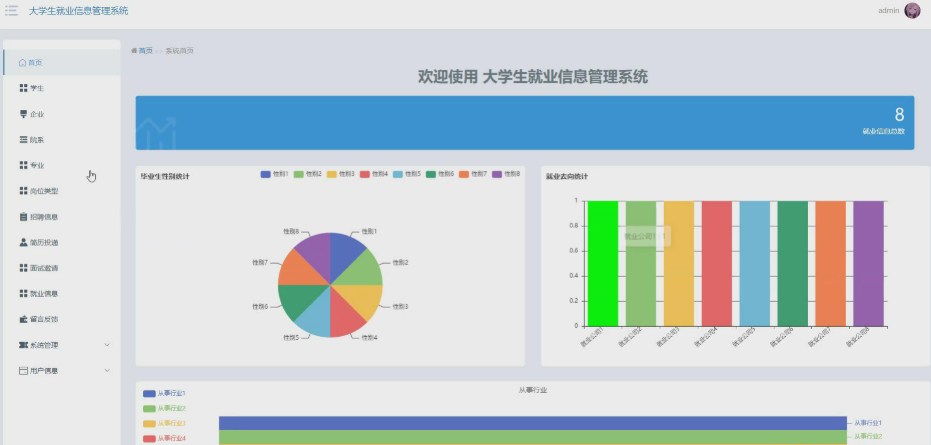Viewport: 931px width, 445px height.
Task: Toggle the 性别1 legend entry
Action: point(274,174)
